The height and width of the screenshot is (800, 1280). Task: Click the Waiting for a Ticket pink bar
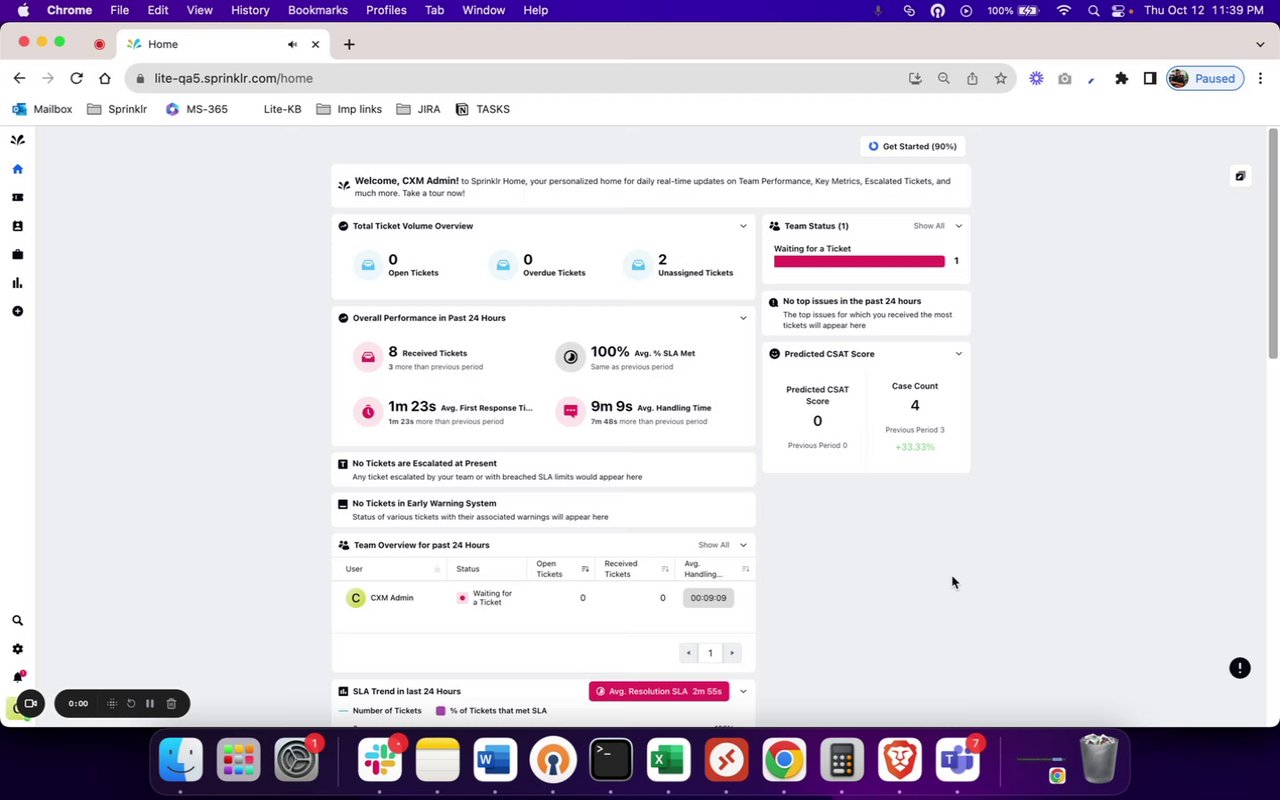pos(859,261)
